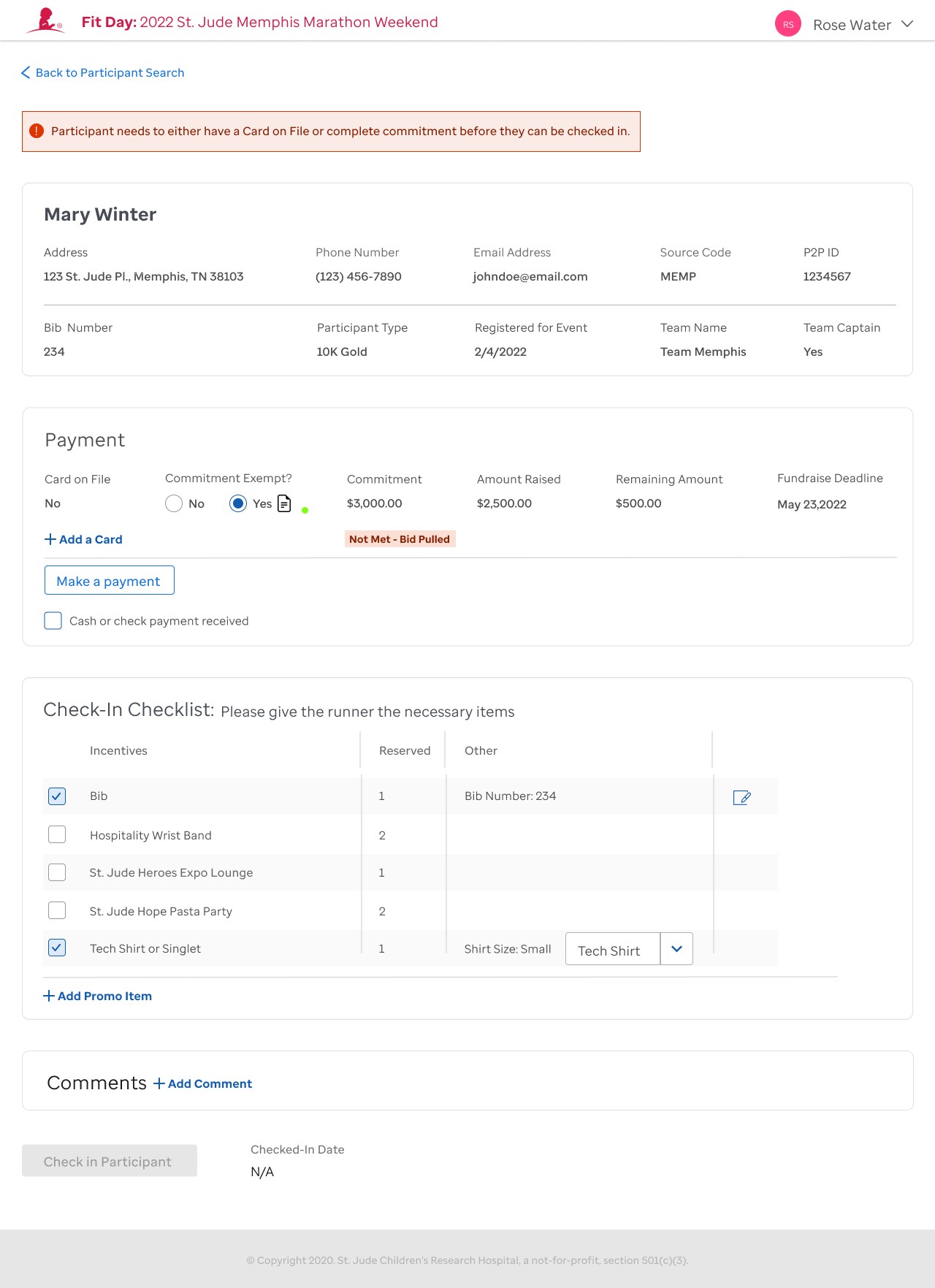Screen dimensions: 935x1288
Task: Click the copyright footer text
Action: (467, 1260)
